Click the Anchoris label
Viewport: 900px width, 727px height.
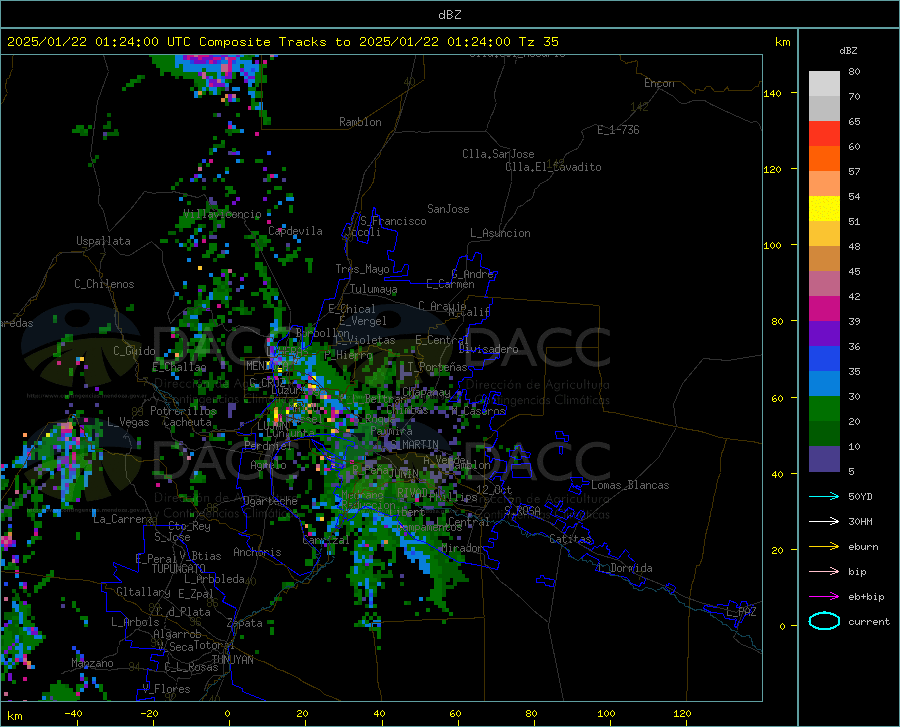(257, 553)
